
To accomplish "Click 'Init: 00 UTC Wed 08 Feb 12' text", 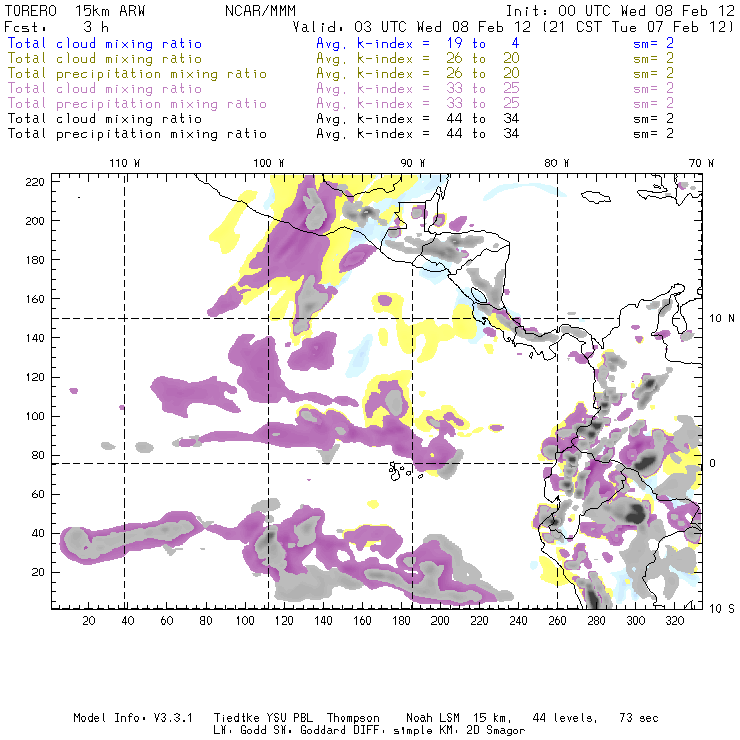I will point(620,11).
